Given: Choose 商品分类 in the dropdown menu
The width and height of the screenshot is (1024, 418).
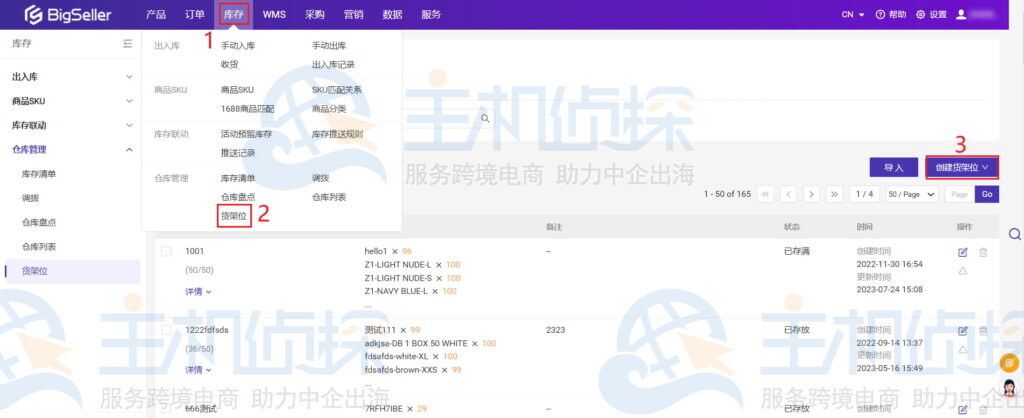Looking at the screenshot, I should (329, 108).
